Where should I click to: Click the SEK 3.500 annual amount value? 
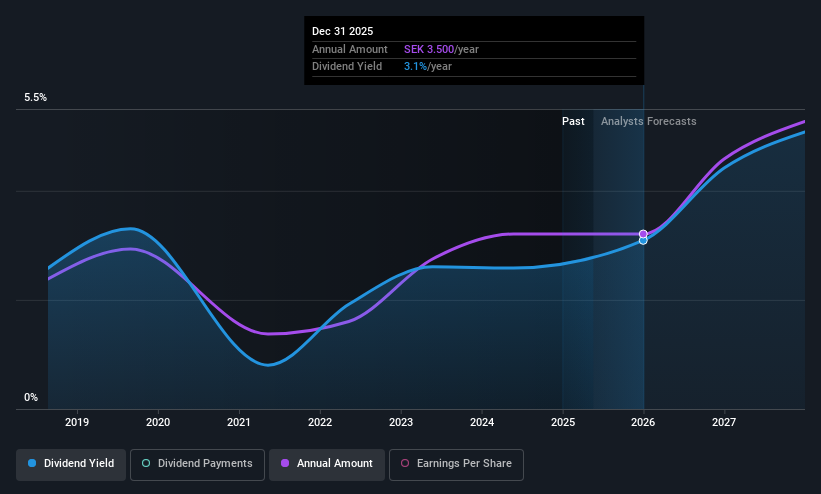[x=429, y=49]
